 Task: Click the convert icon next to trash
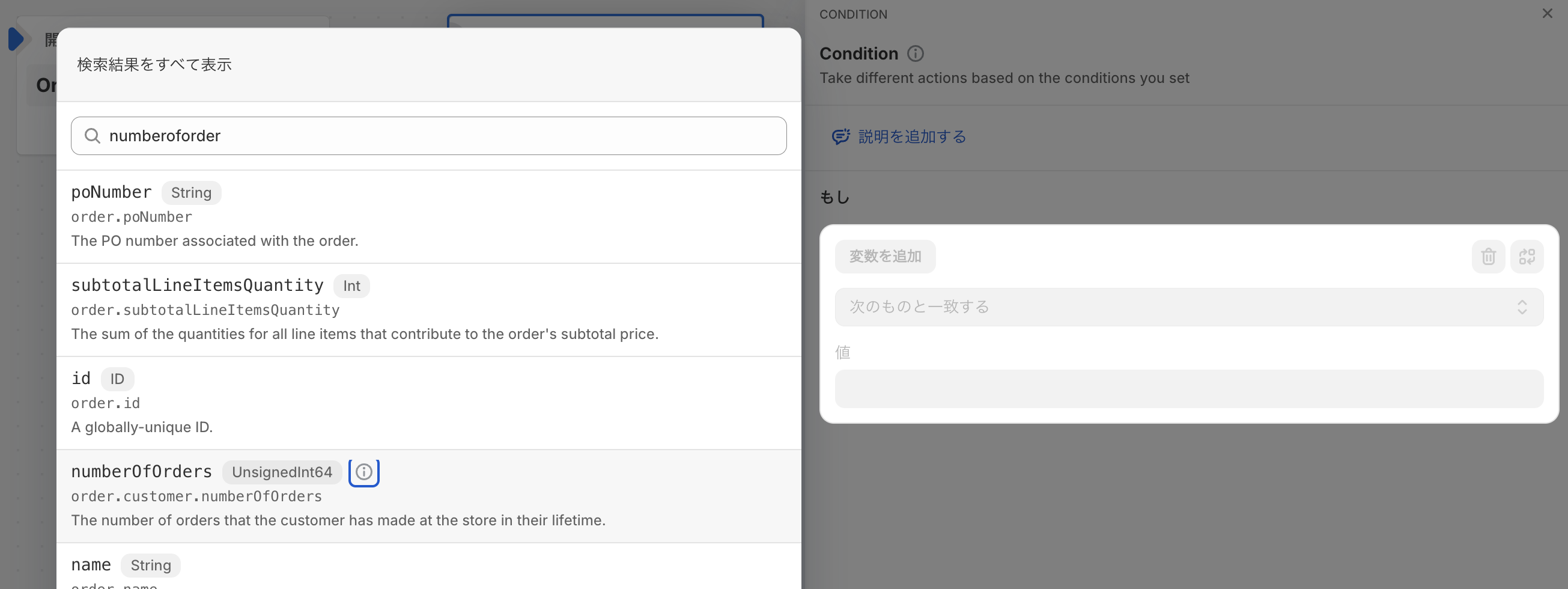point(1526,257)
